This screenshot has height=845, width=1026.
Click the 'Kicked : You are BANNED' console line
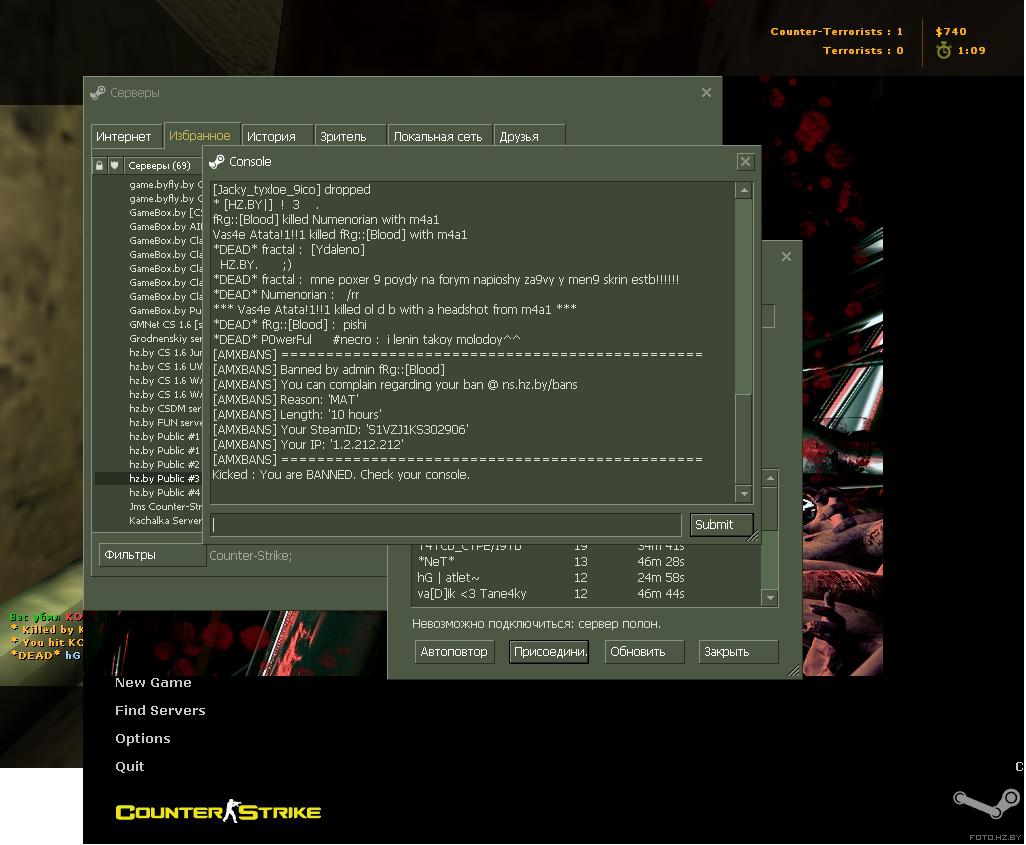341,475
